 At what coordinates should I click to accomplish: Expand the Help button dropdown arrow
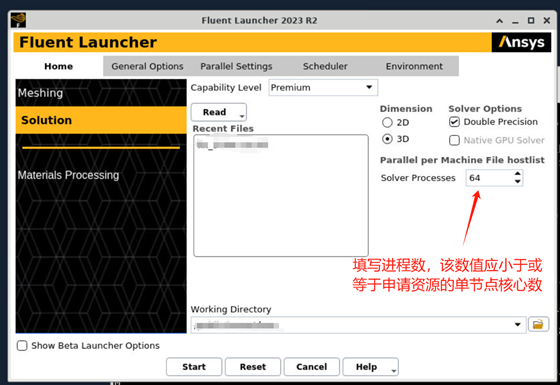click(x=394, y=371)
